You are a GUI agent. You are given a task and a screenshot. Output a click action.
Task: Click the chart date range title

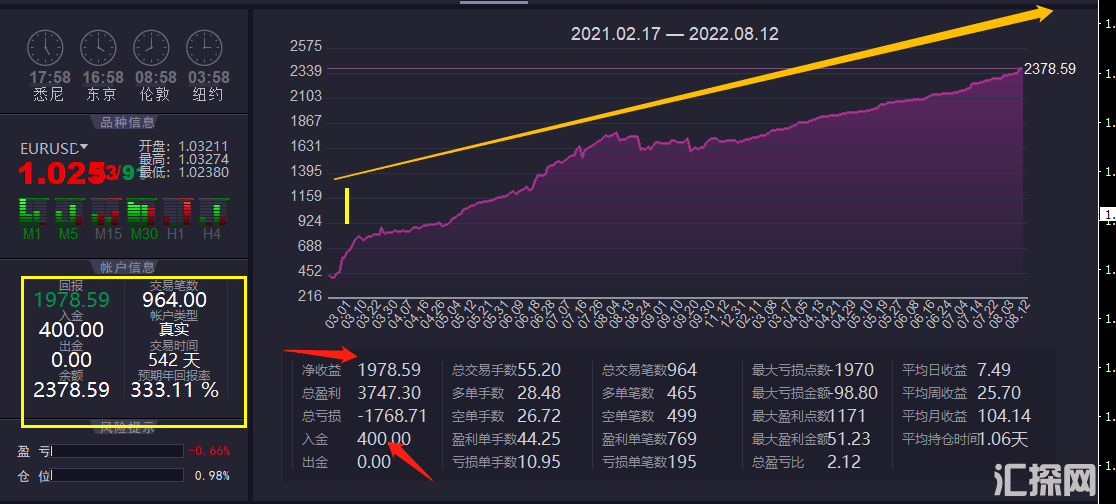tap(674, 34)
